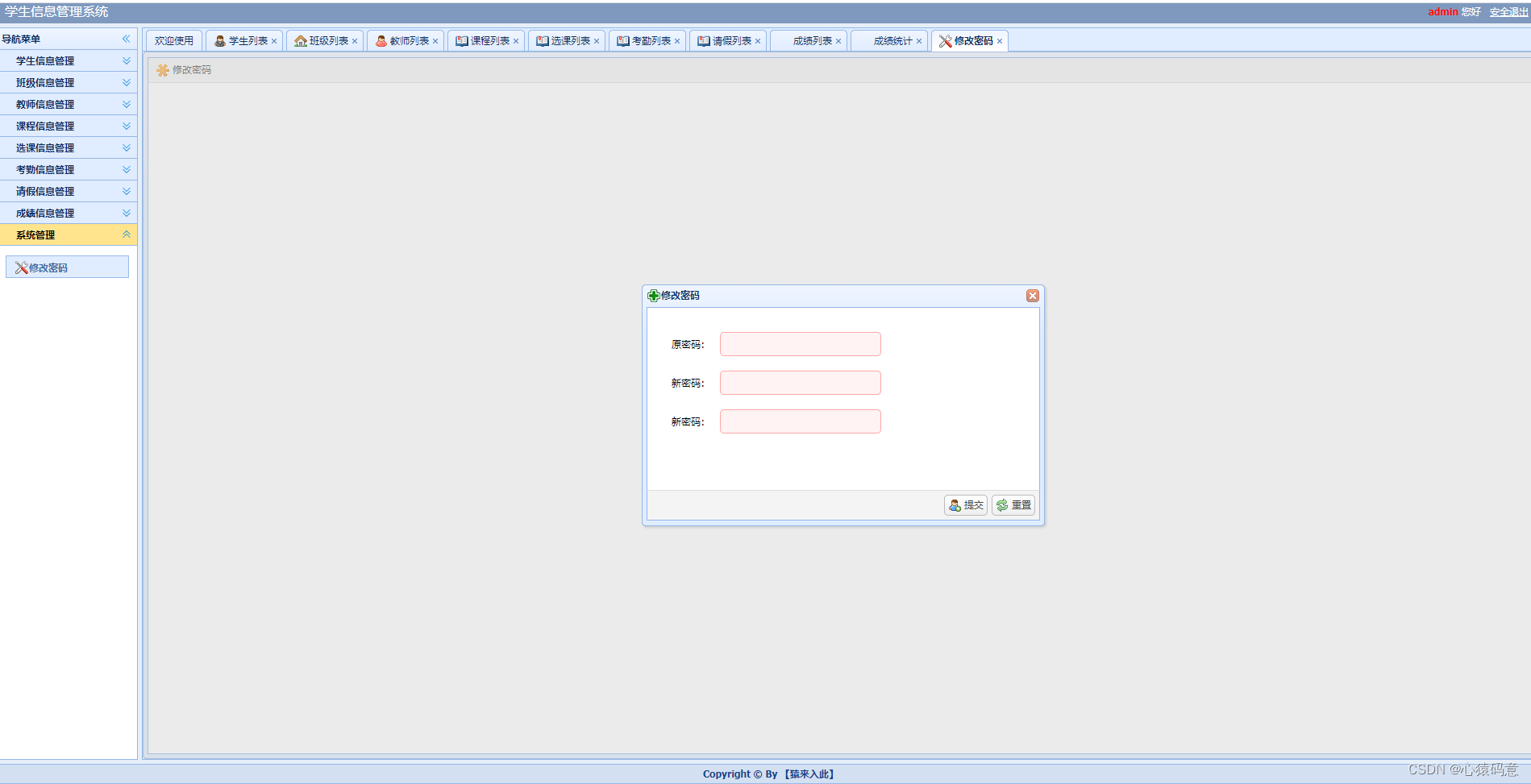
Task: Close the 修改密码 dialog
Action: point(1033,296)
